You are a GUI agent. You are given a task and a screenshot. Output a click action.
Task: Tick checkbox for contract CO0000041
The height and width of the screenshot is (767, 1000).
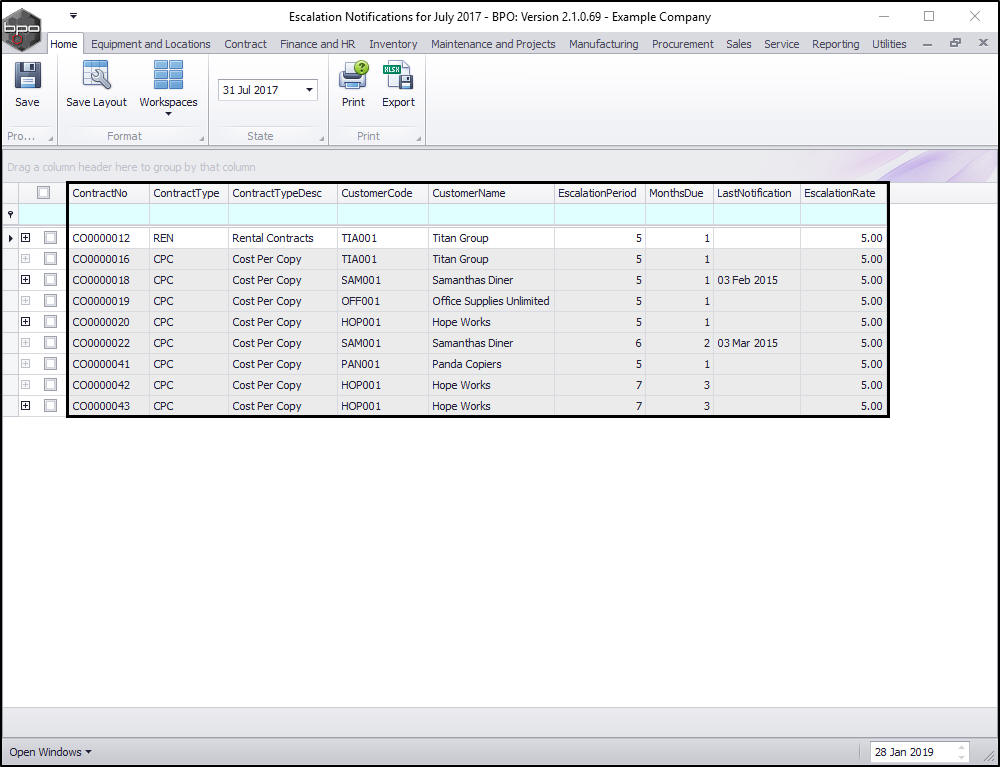[x=50, y=364]
